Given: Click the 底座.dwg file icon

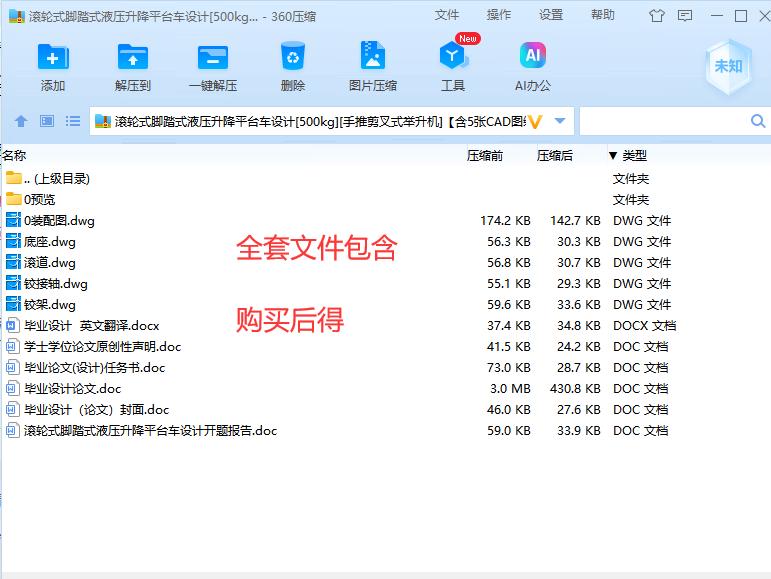Looking at the screenshot, I should (x=13, y=241).
